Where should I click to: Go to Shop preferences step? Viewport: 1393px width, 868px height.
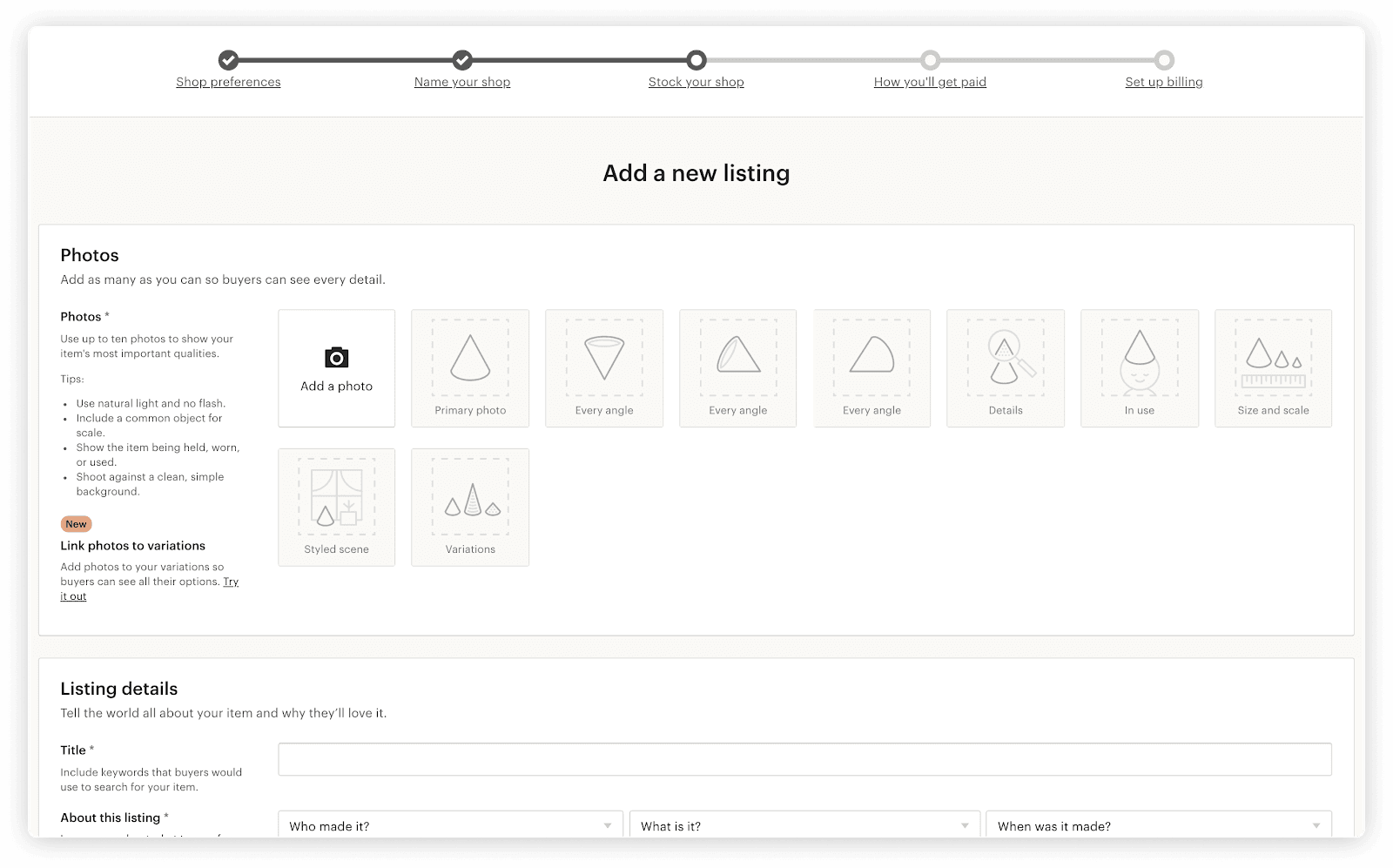(x=228, y=82)
